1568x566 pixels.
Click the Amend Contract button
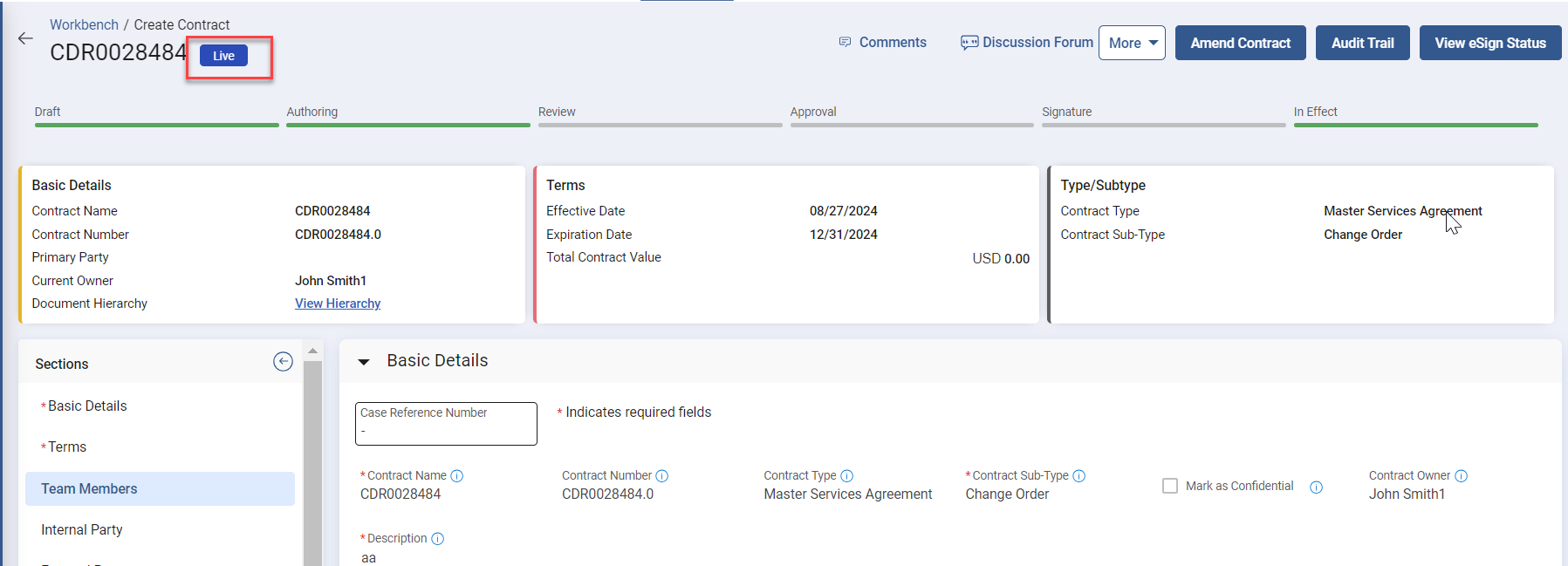(1240, 43)
